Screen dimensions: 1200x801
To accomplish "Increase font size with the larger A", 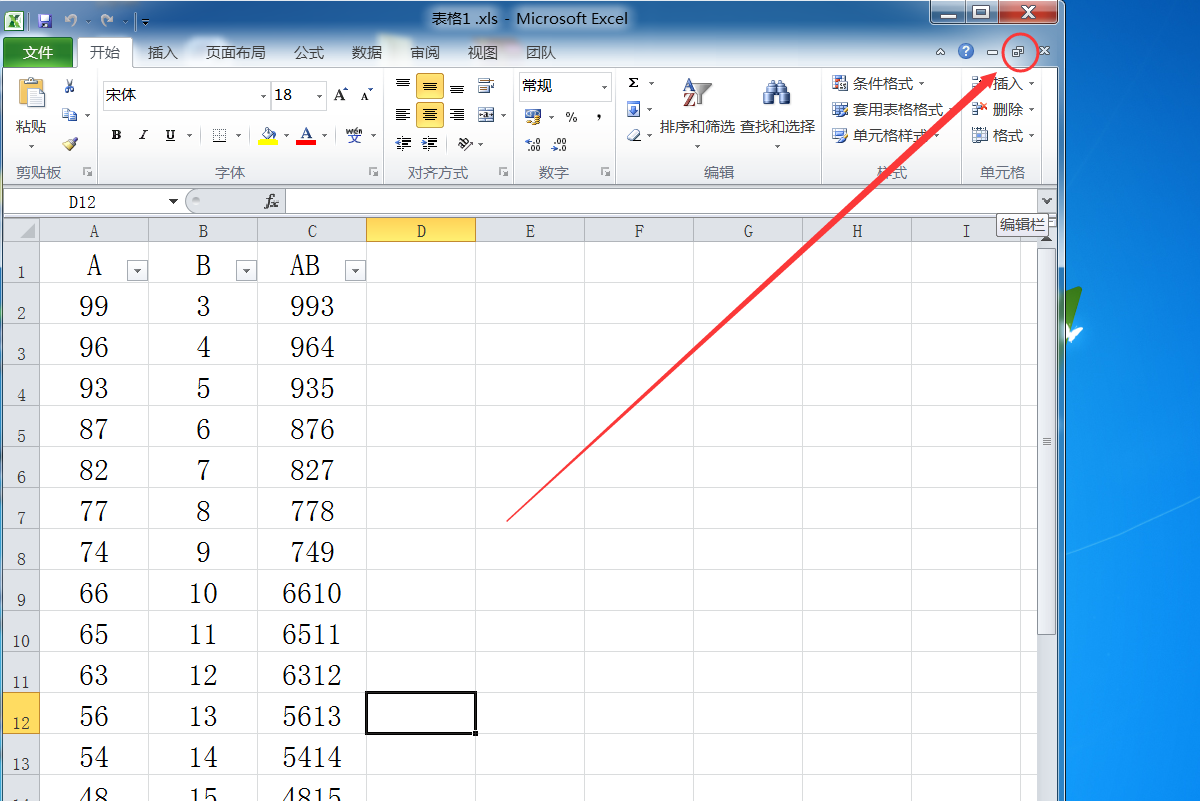I will [x=341, y=95].
